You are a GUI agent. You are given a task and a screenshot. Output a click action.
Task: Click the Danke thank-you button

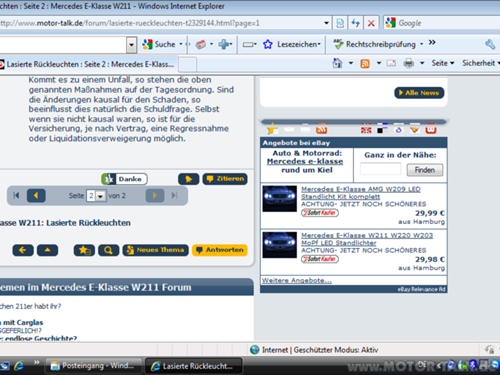coord(124,179)
